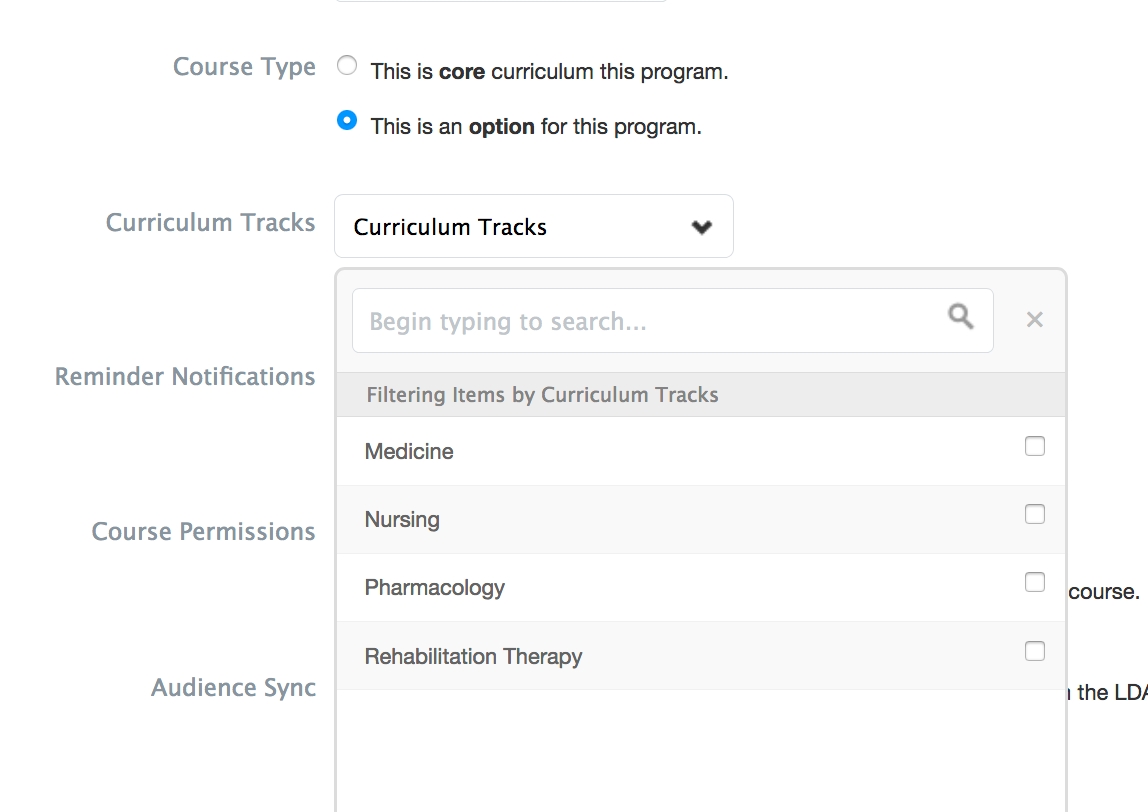The width and height of the screenshot is (1148, 812).
Task: Select the option for this program radio
Action: click(x=347, y=121)
